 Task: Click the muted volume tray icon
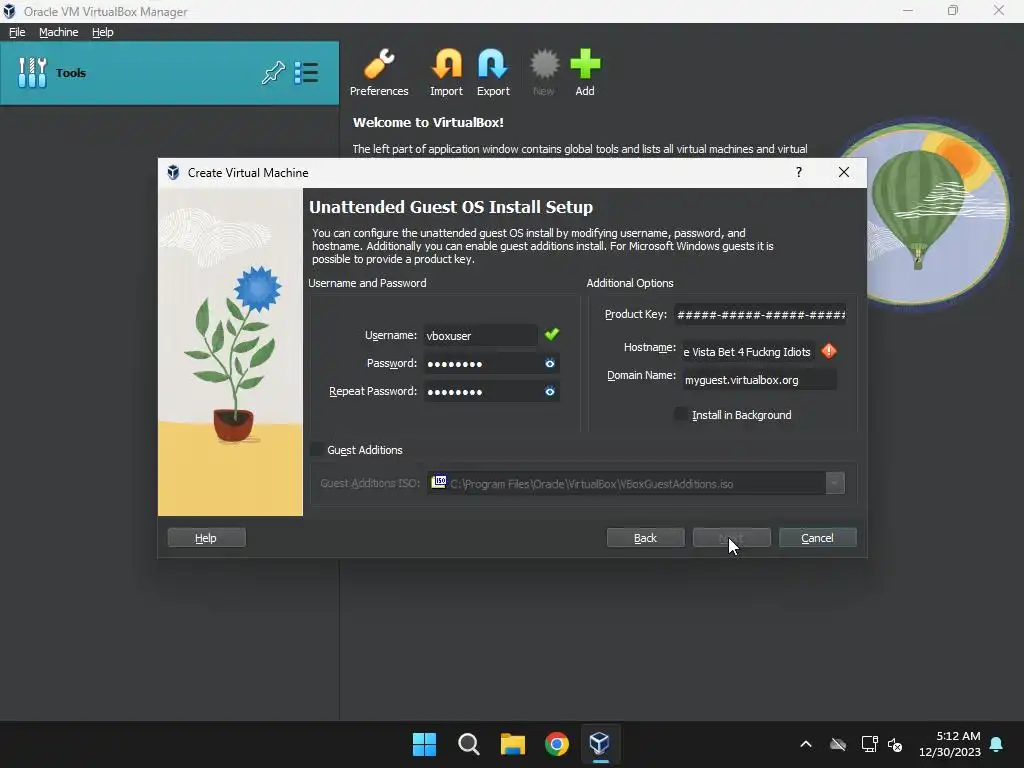tap(895, 744)
